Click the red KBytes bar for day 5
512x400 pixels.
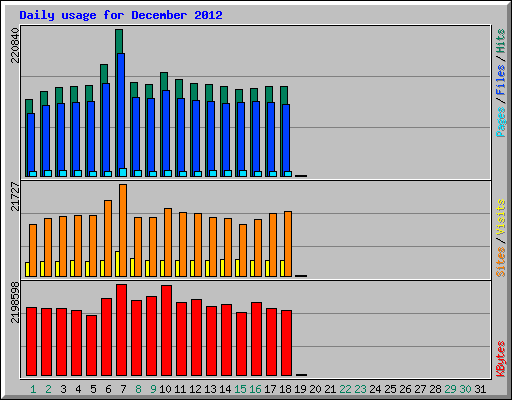click(91, 346)
